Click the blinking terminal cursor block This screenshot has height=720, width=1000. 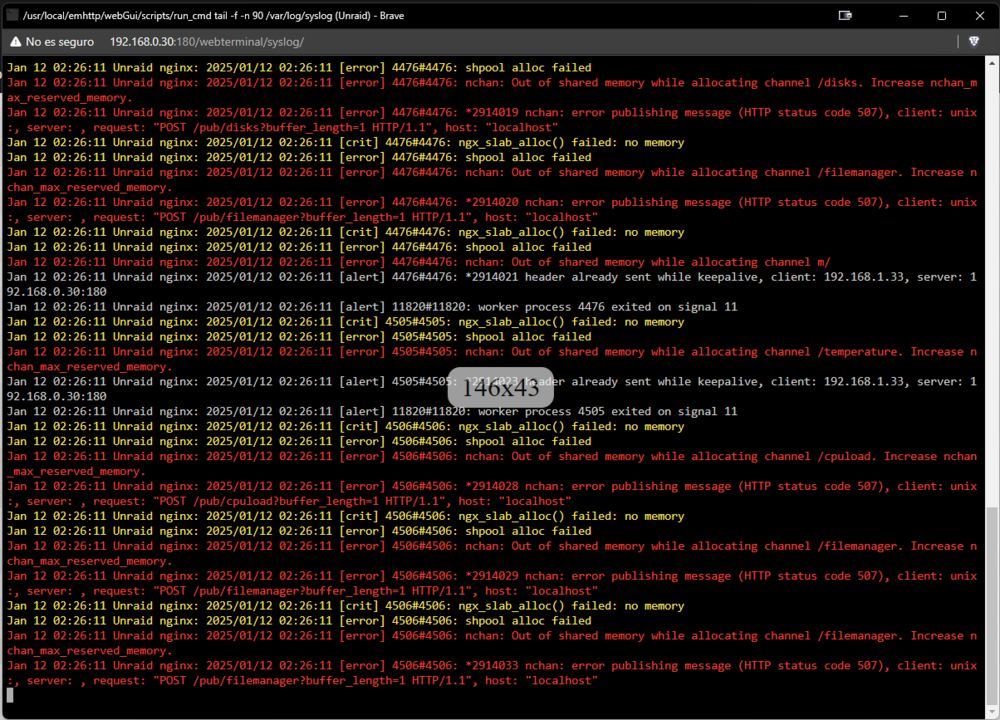point(10,695)
